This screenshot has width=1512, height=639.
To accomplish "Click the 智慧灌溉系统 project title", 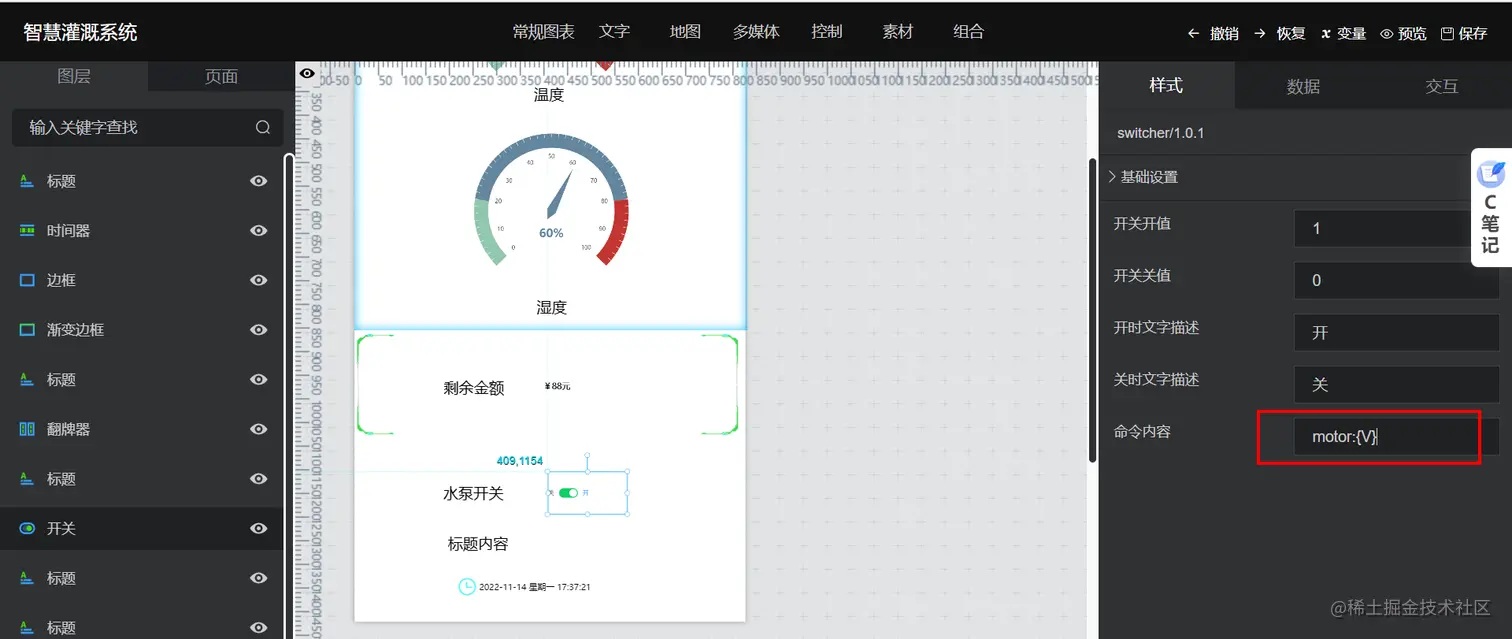I will pyautogui.click(x=80, y=32).
